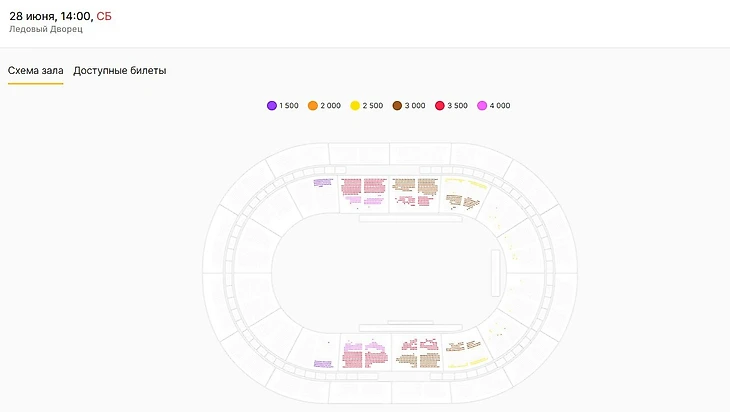Click the purple 1 500 price swatch
The image size is (730, 412).
[272, 106]
